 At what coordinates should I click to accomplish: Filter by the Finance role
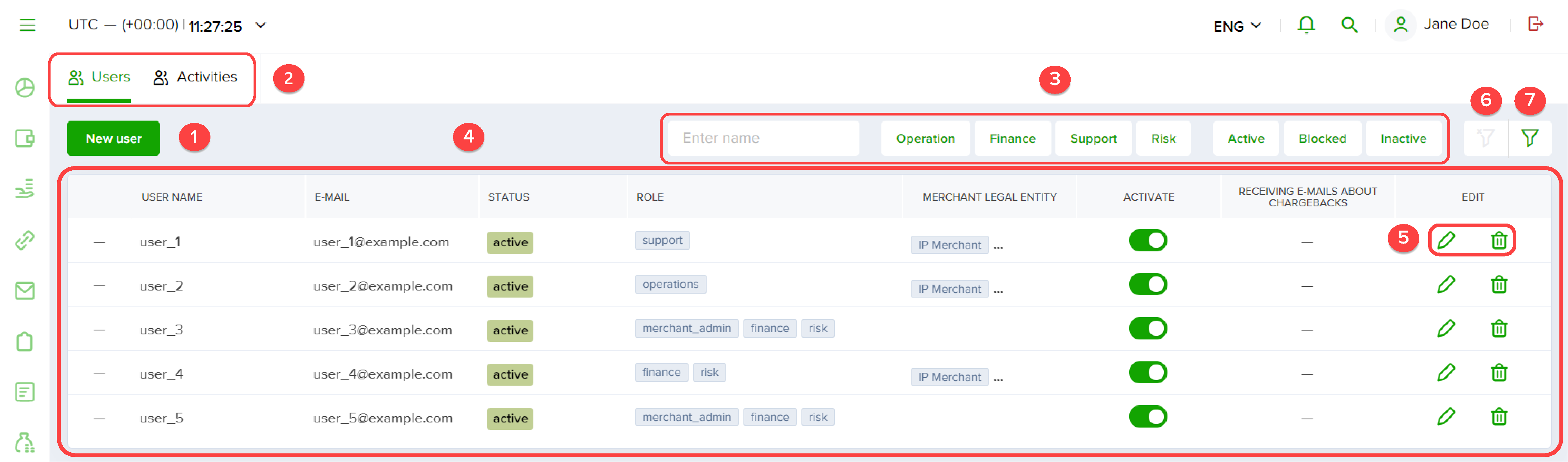[1012, 139]
